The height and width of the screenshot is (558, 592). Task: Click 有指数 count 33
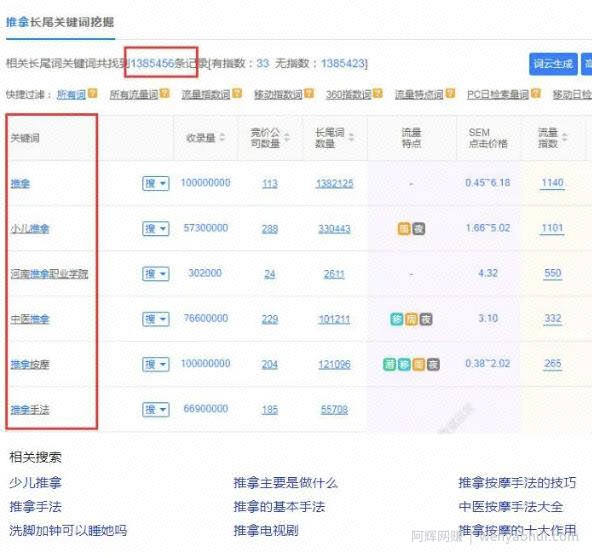click(263, 63)
